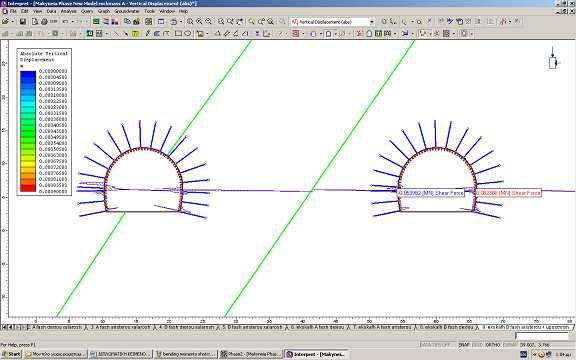Click the Print icon in the toolbar
Image resolution: width=576 pixels, height=360 pixels.
[44, 22]
